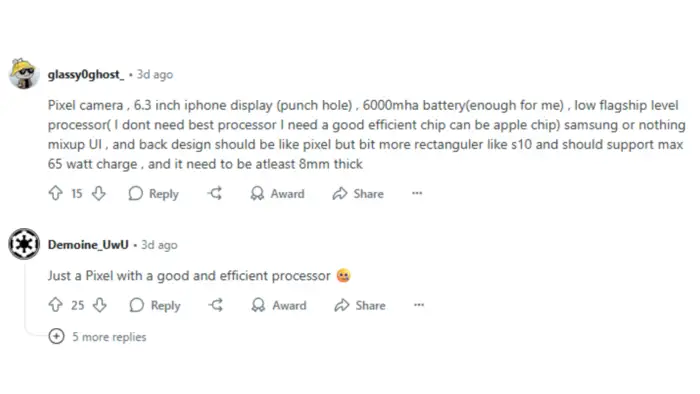Open Demoine_UwU's avatar icon
This screenshot has height=394, width=700.
24,244
